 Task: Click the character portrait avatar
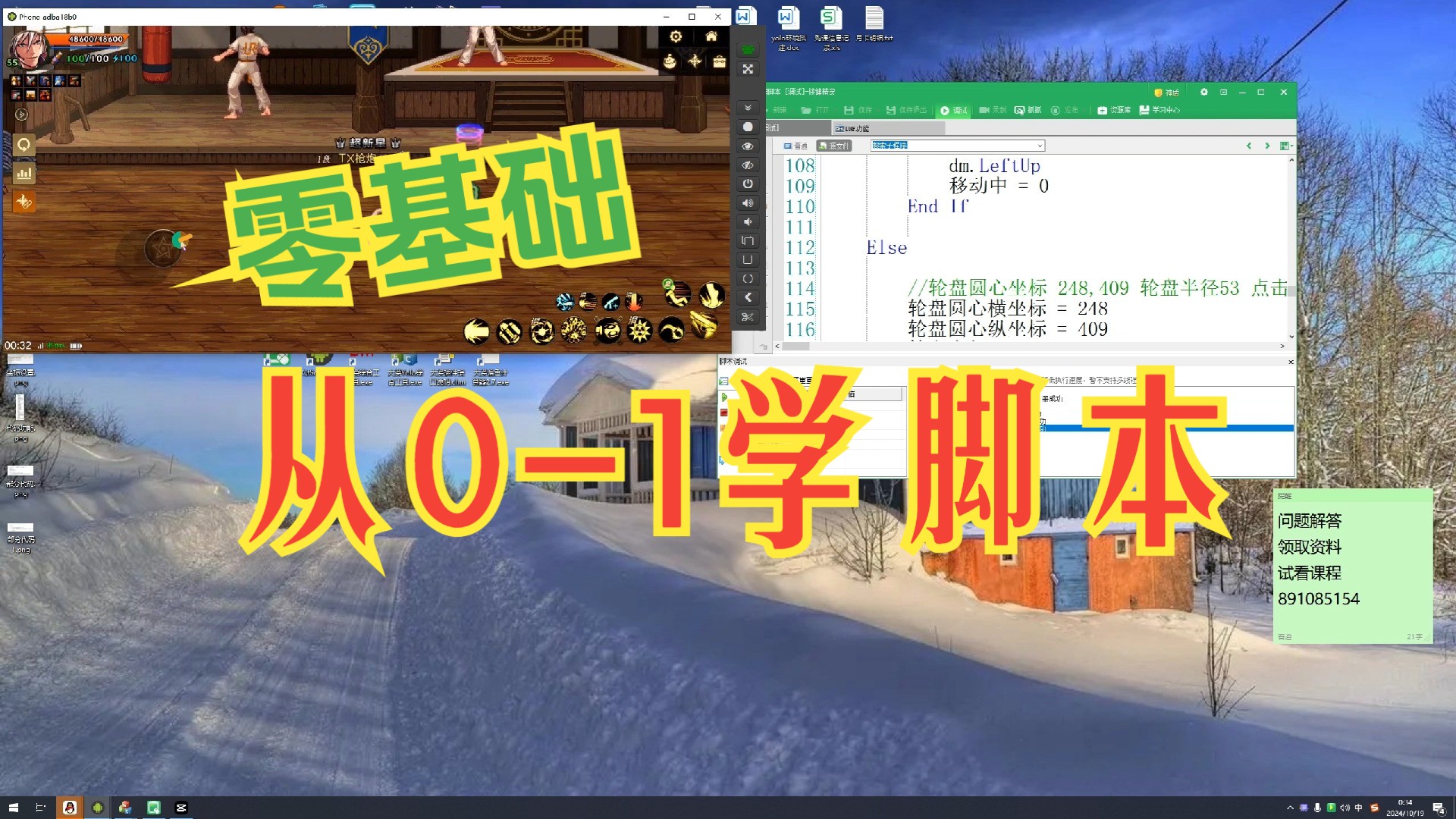[27, 49]
